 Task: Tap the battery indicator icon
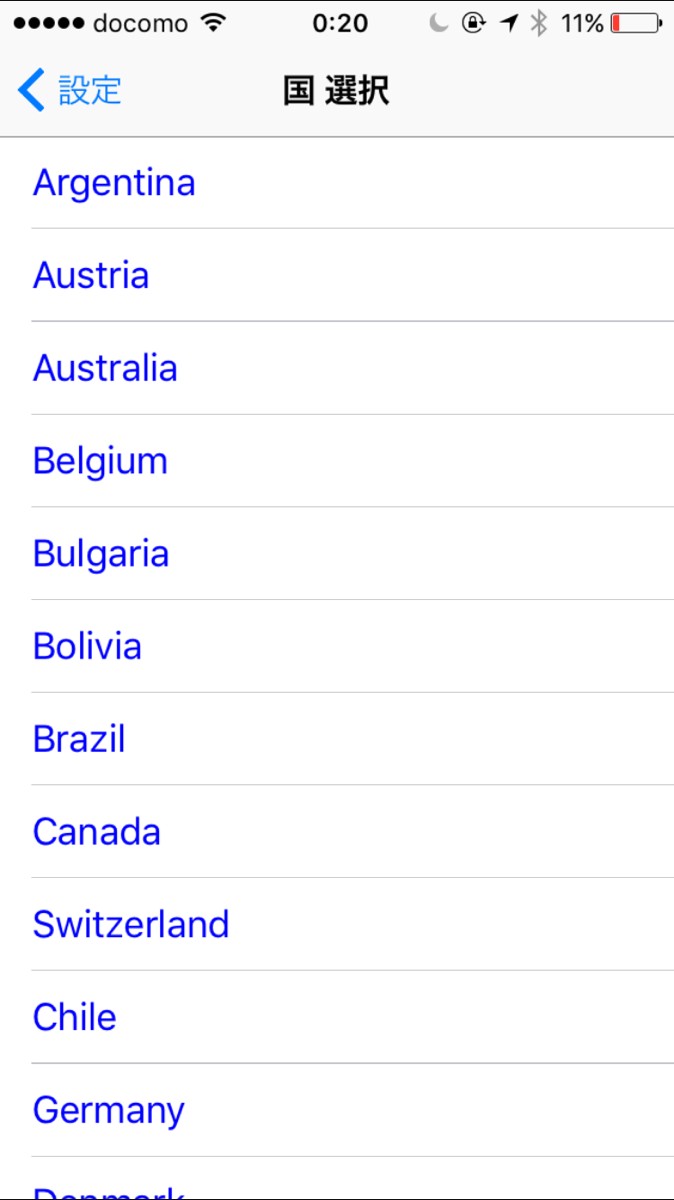tap(636, 23)
